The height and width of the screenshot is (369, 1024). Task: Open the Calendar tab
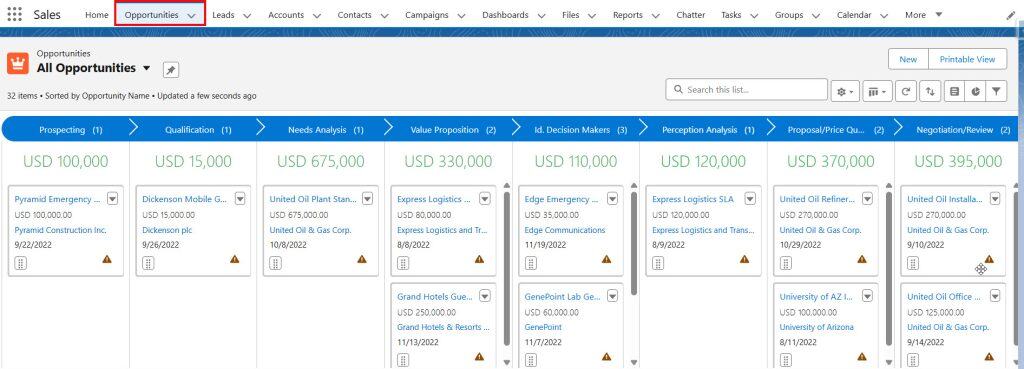[x=854, y=15]
